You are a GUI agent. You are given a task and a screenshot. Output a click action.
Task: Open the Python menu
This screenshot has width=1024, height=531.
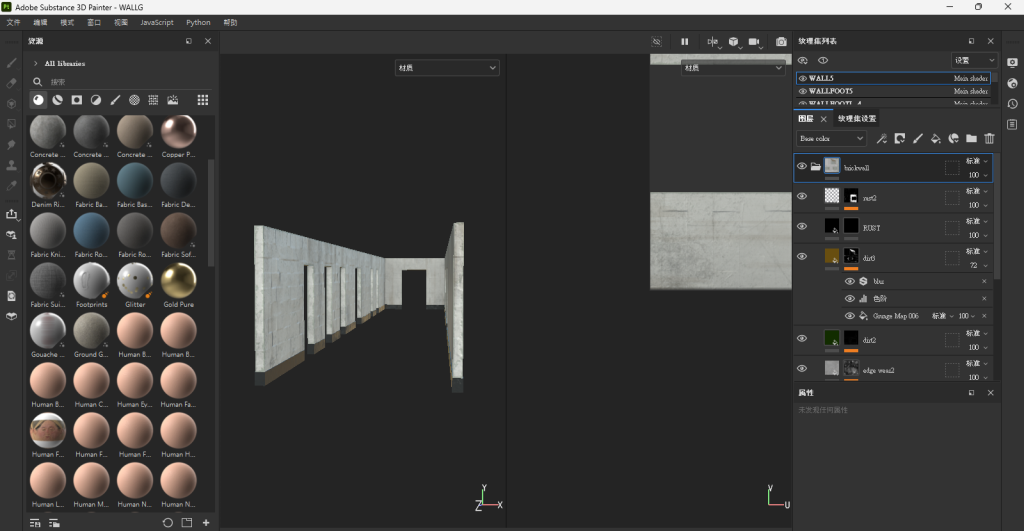point(198,22)
